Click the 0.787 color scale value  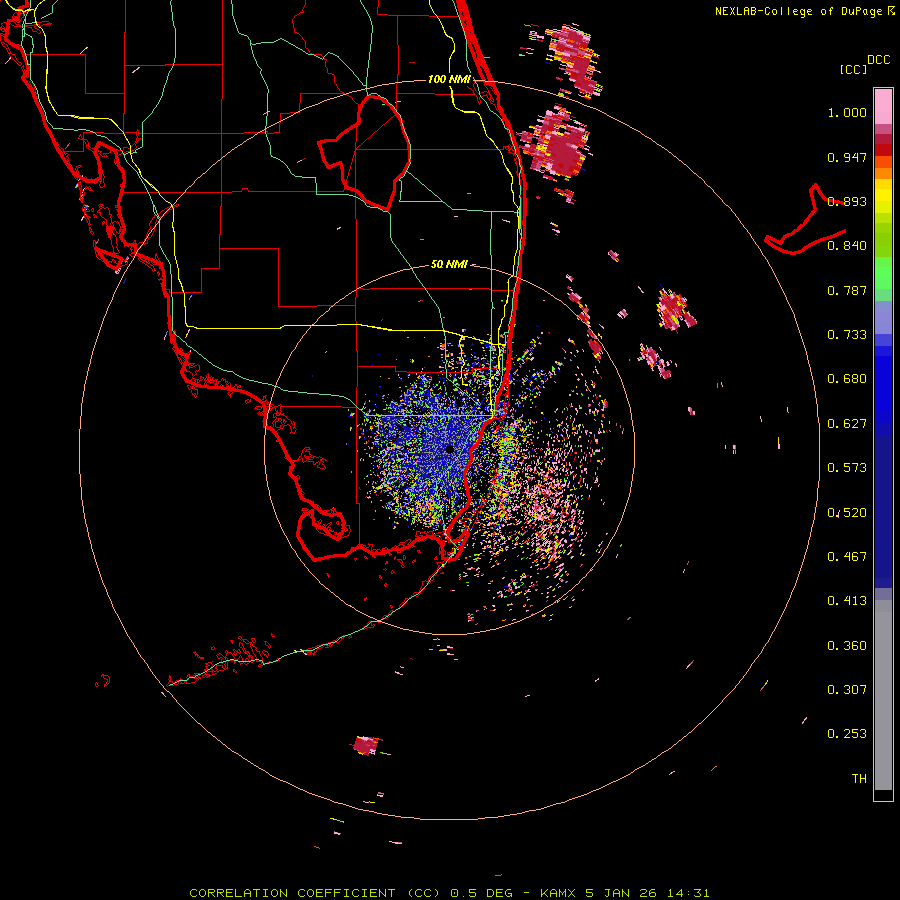pos(847,290)
